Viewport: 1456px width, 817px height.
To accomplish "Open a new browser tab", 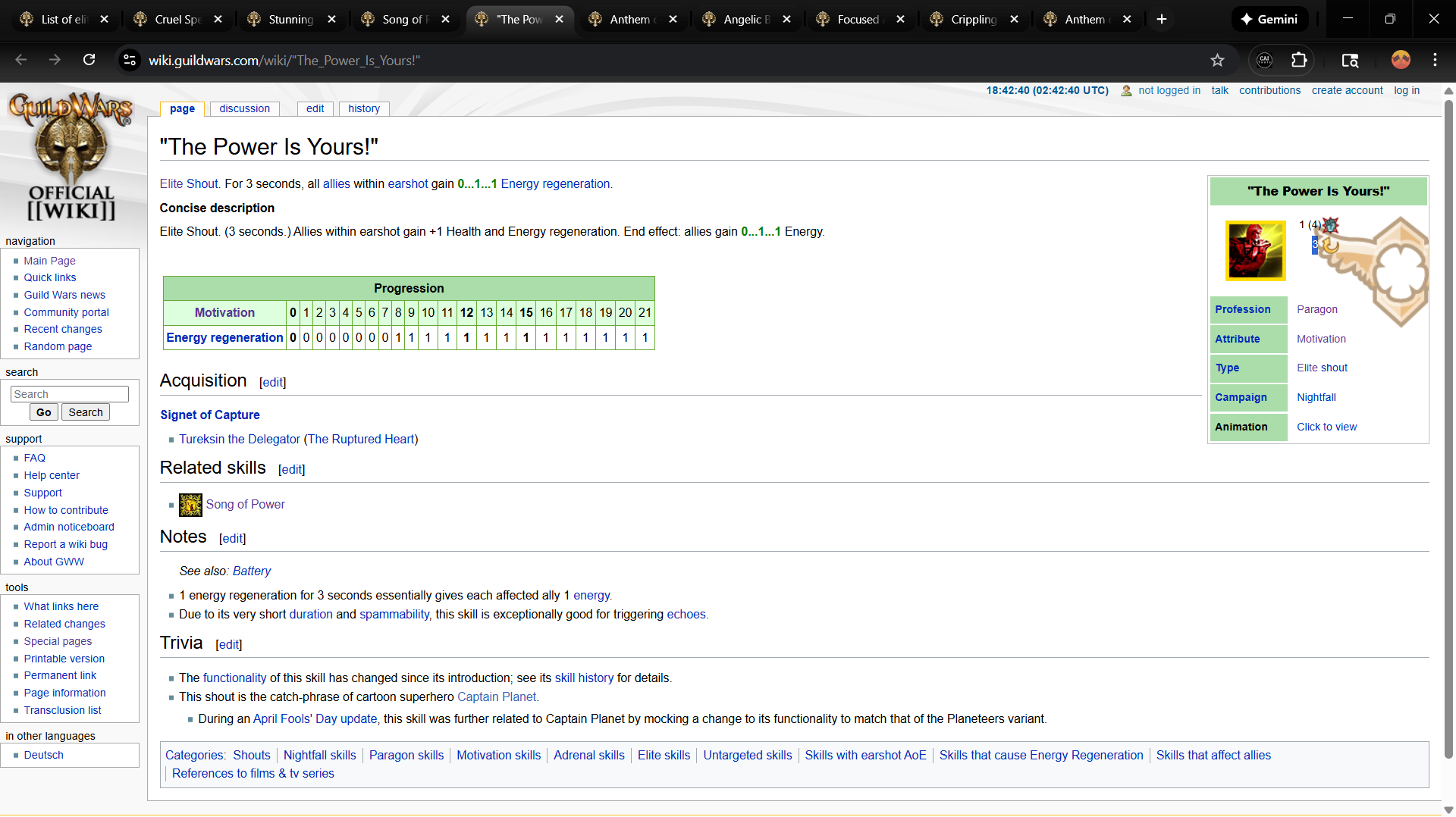I will (1162, 19).
